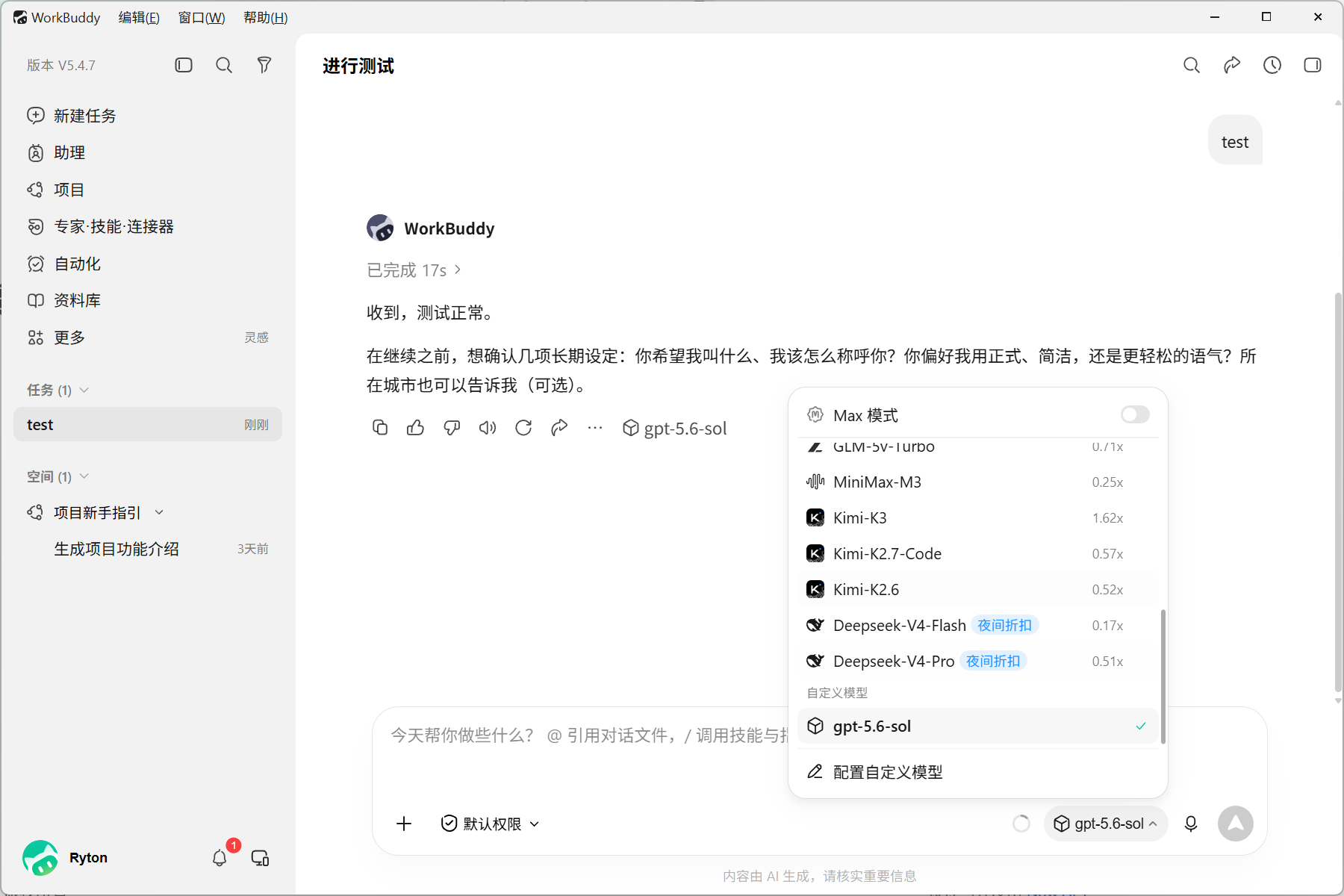This screenshot has height=896, width=1344.
Task: Close the gpt-5.6-sol model selector
Action: click(x=1105, y=824)
